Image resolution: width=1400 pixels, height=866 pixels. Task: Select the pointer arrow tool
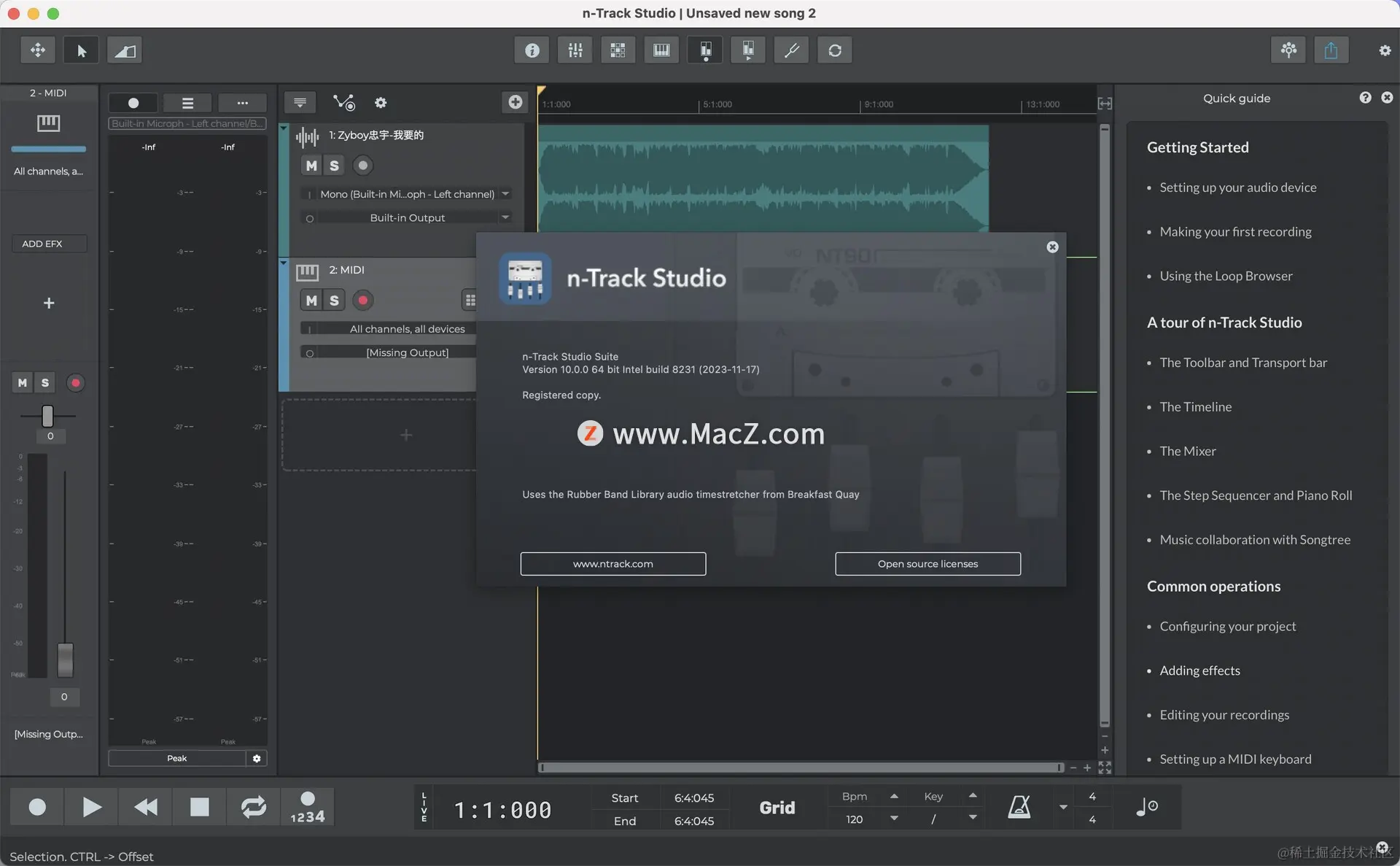pyautogui.click(x=81, y=50)
